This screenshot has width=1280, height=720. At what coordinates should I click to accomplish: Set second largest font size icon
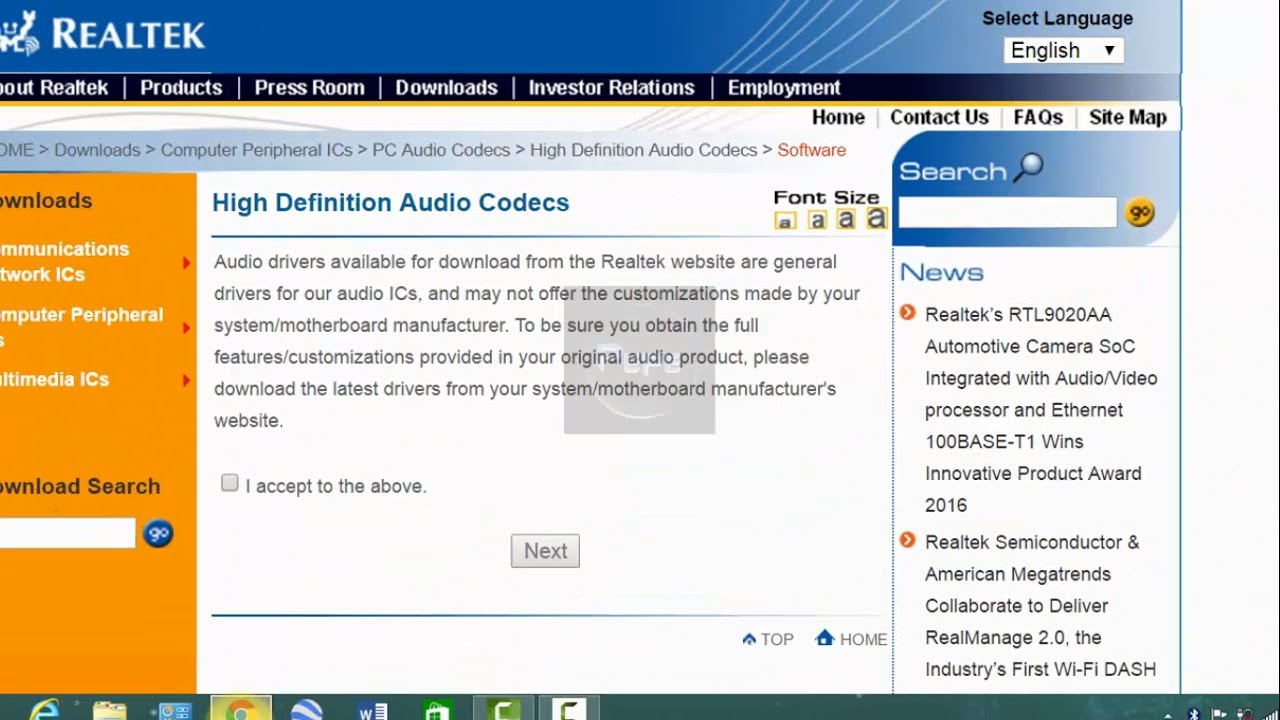pos(847,218)
